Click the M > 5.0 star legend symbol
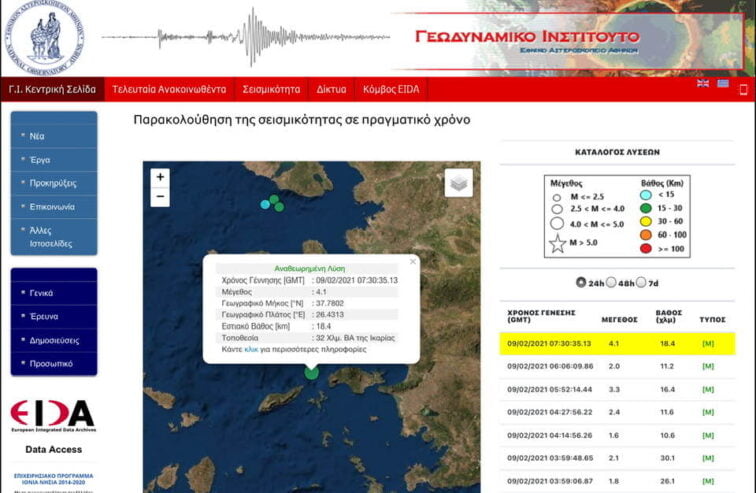756x493 pixels. click(x=557, y=244)
